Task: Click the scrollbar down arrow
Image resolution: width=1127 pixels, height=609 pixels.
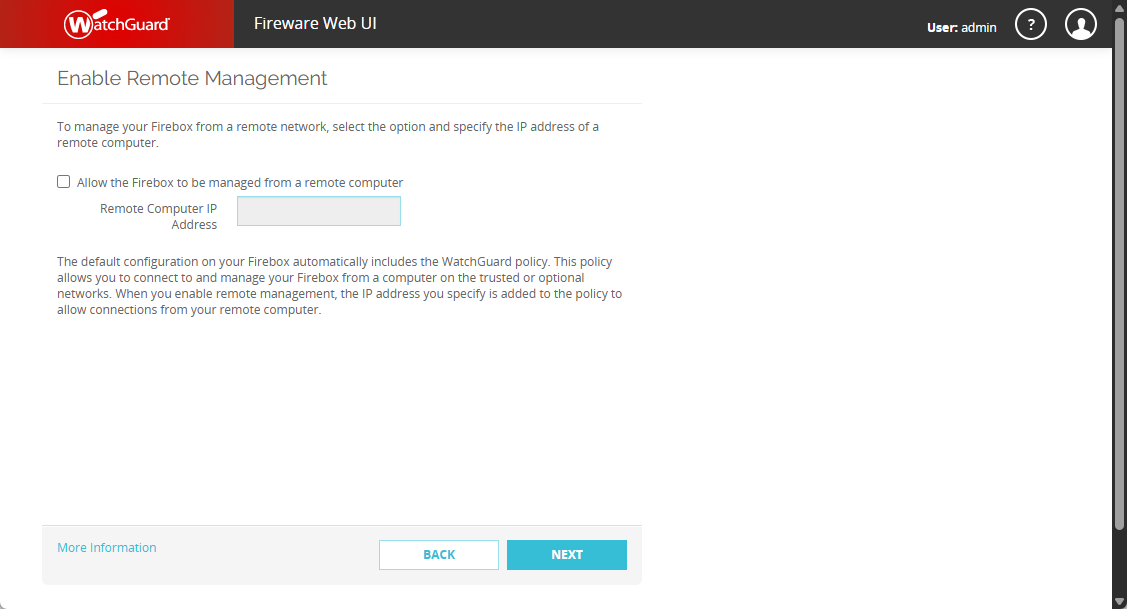Action: pyautogui.click(x=1119, y=602)
